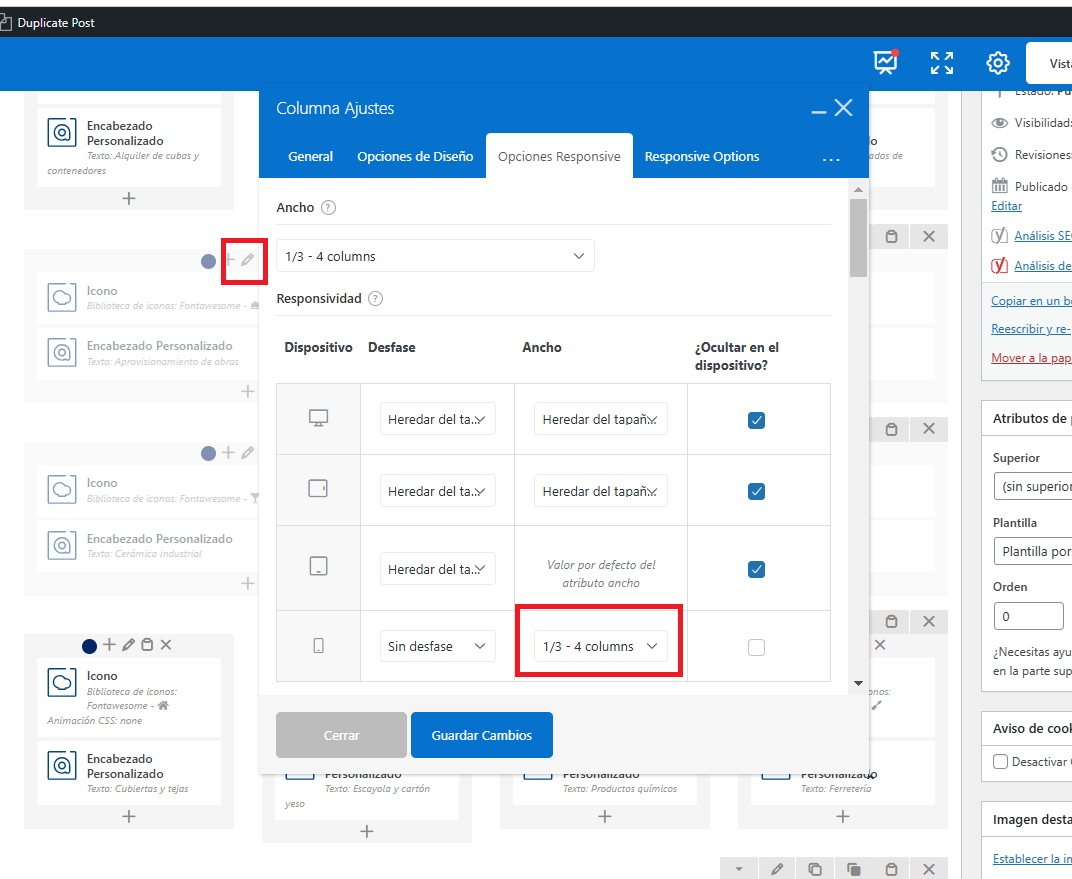Viewport: 1072px width, 879px height.
Task: Click the Establecer la imagen link
Action: pyautogui.click(x=1032, y=858)
